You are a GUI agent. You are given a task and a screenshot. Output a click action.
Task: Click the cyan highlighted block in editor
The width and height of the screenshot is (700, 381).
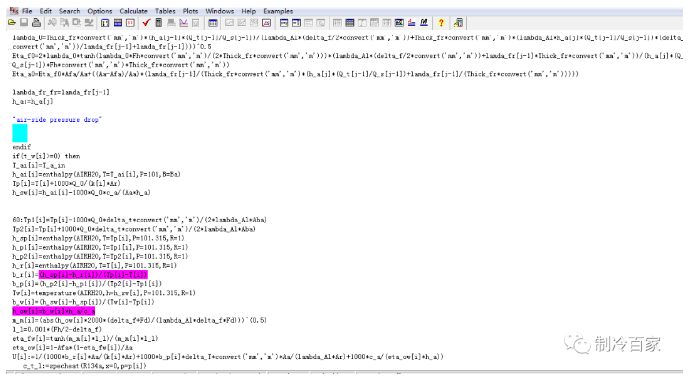point(20,133)
